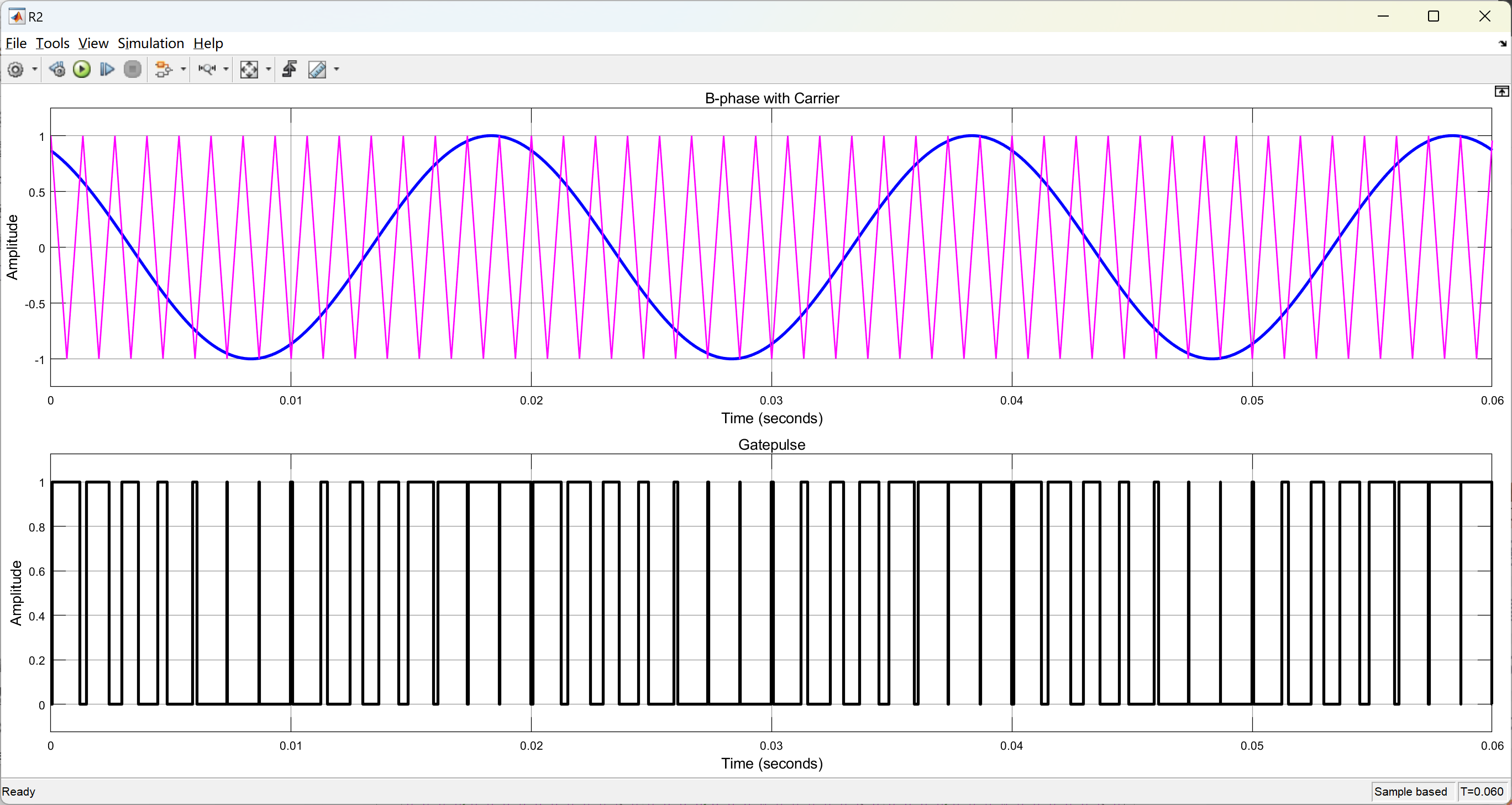Viewport: 1512px width, 805px height.
Task: Open the Tools menu
Action: click(53, 44)
